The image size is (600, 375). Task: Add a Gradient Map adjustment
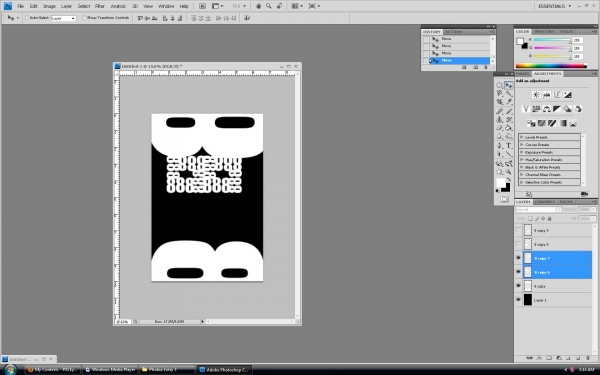pos(562,123)
